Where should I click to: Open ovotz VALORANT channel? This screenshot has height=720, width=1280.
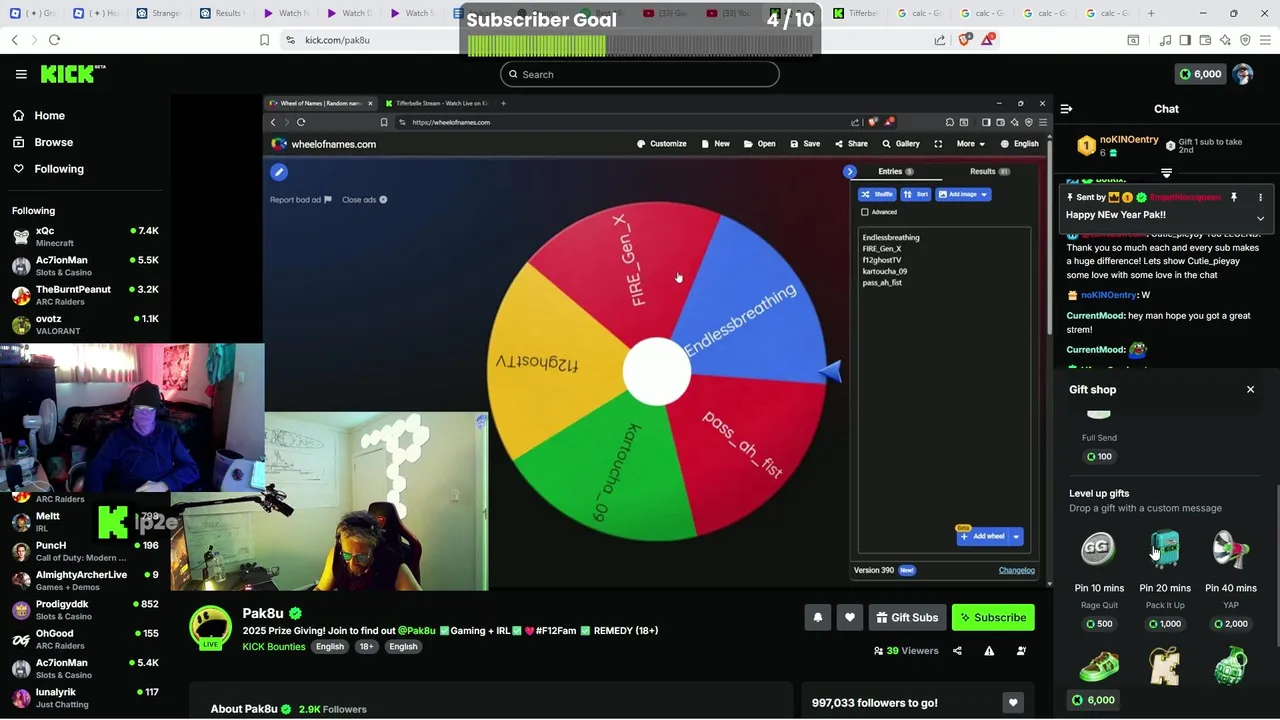tap(85, 324)
